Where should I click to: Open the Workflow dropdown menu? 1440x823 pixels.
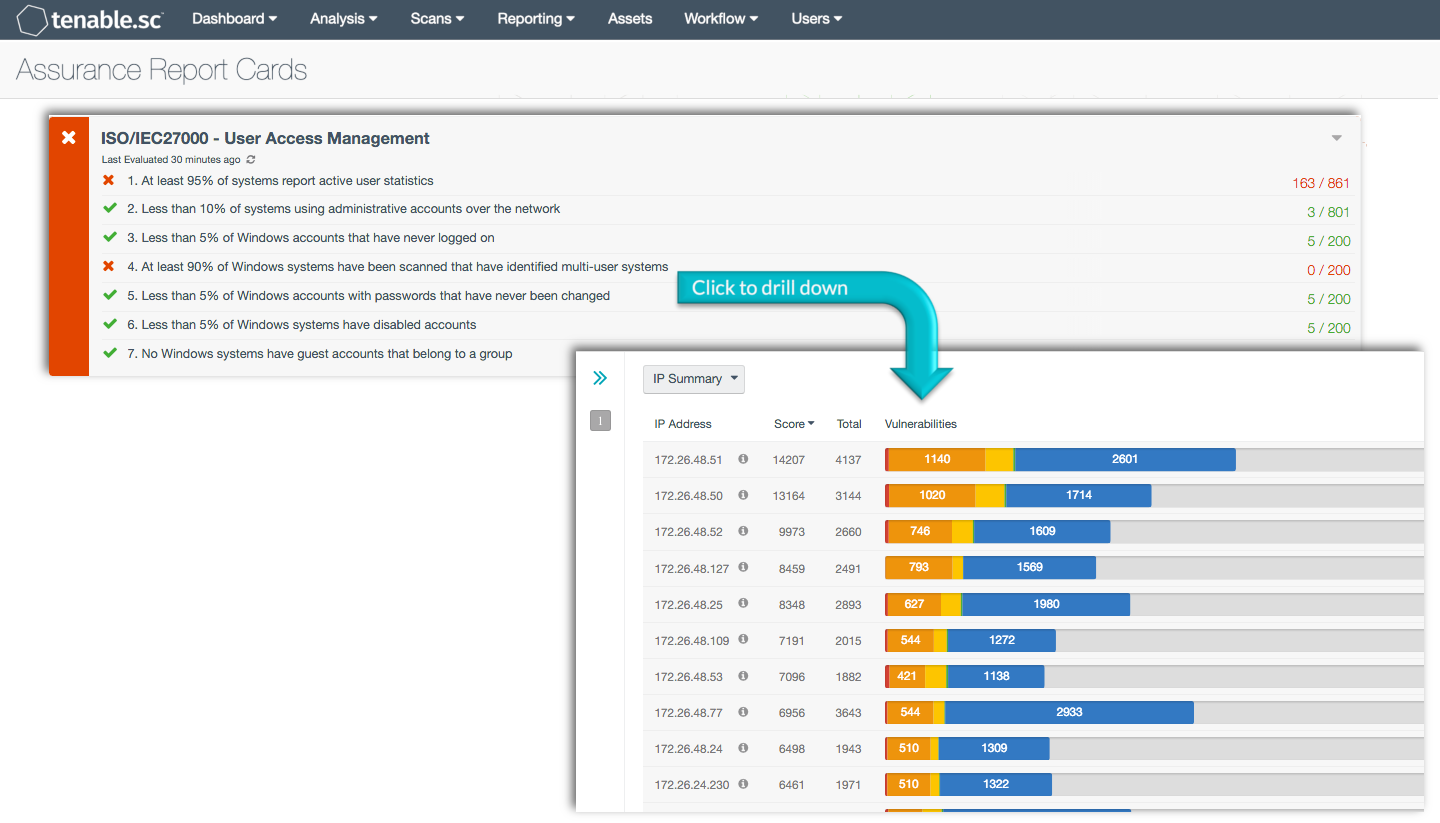[721, 19]
